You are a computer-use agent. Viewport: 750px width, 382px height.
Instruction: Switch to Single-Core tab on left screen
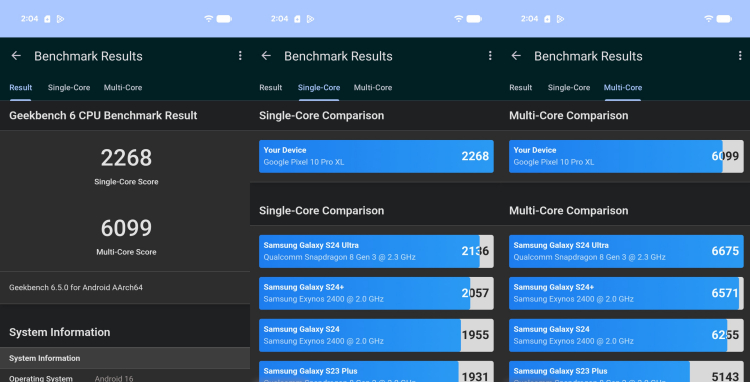[69, 87]
